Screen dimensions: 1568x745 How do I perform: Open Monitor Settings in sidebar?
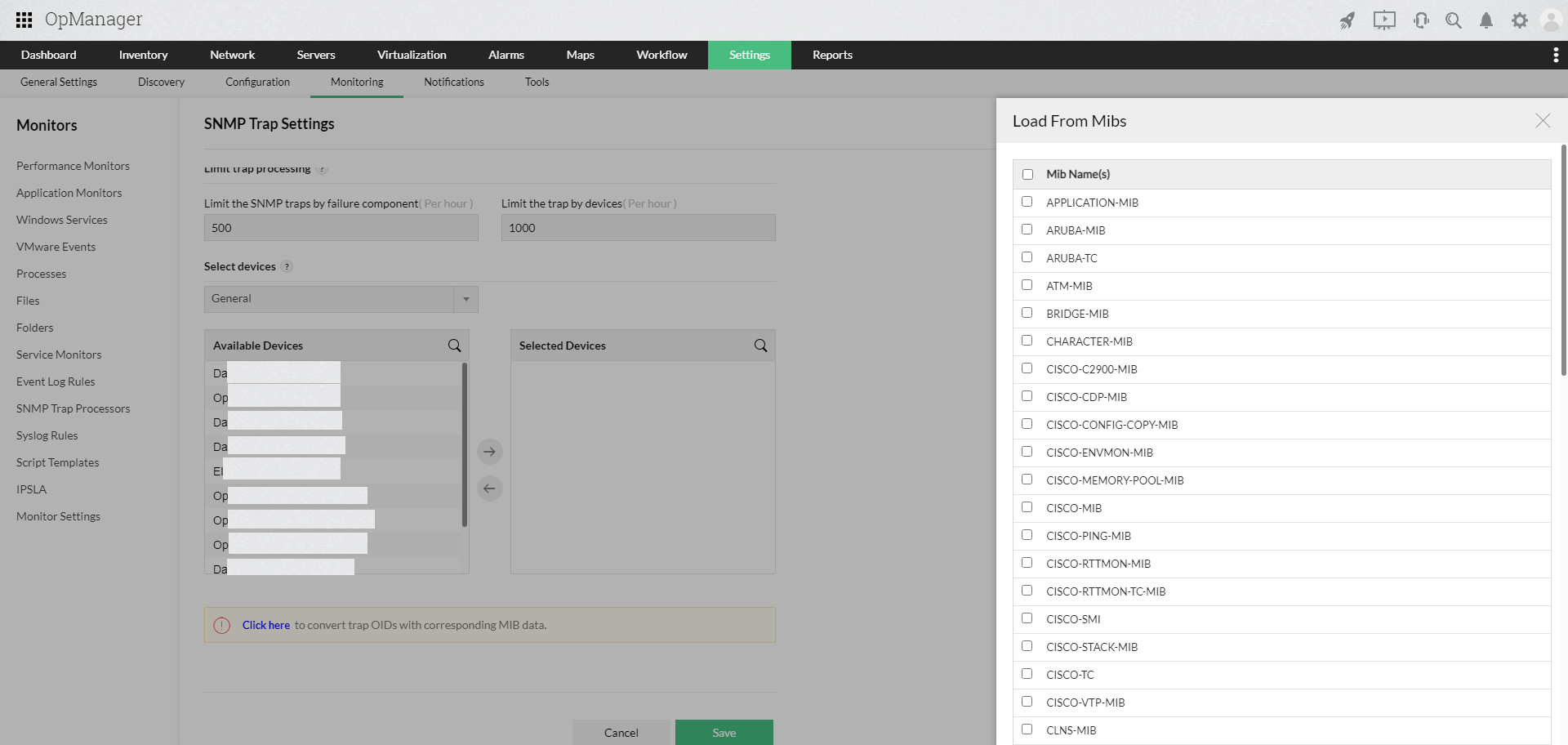click(58, 516)
